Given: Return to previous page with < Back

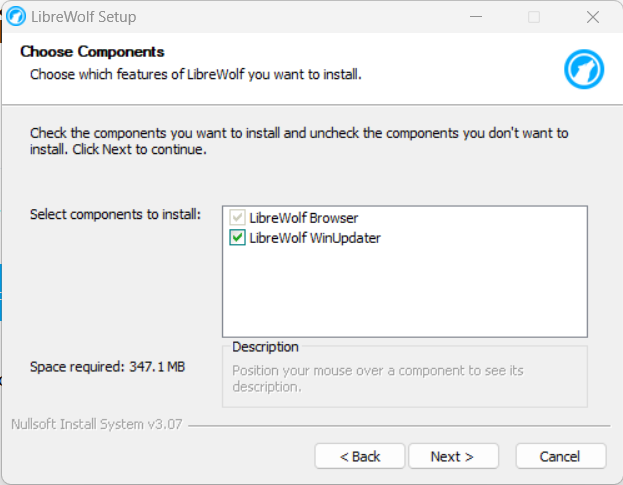Looking at the screenshot, I should pyautogui.click(x=360, y=456).
